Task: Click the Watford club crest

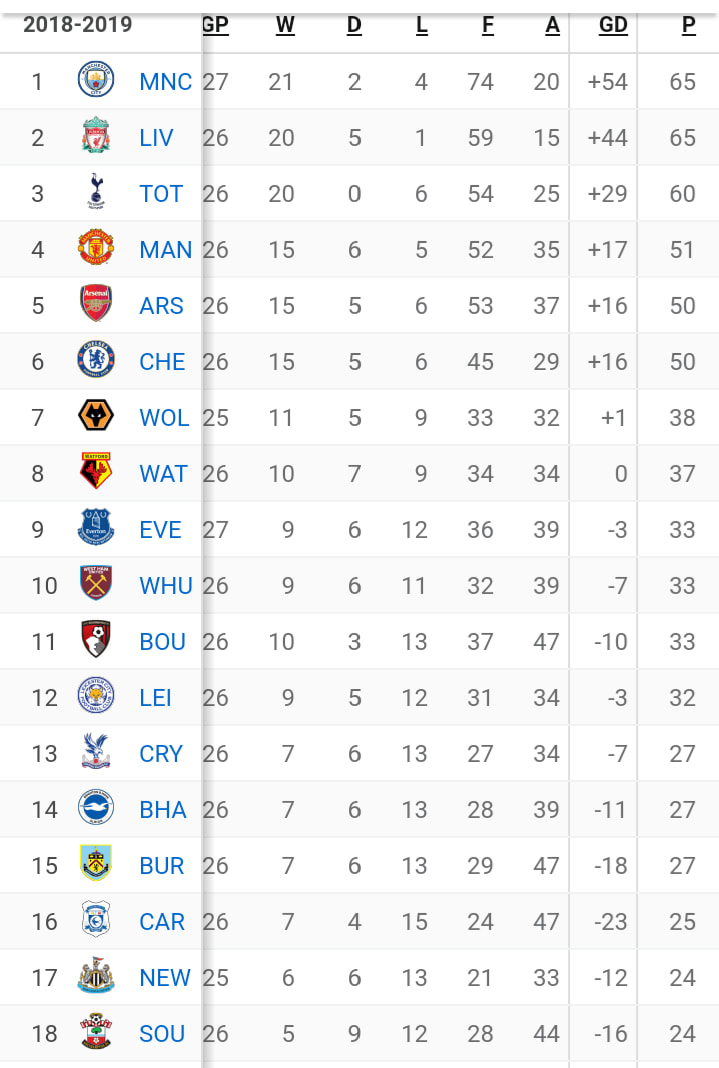Action: tap(96, 471)
